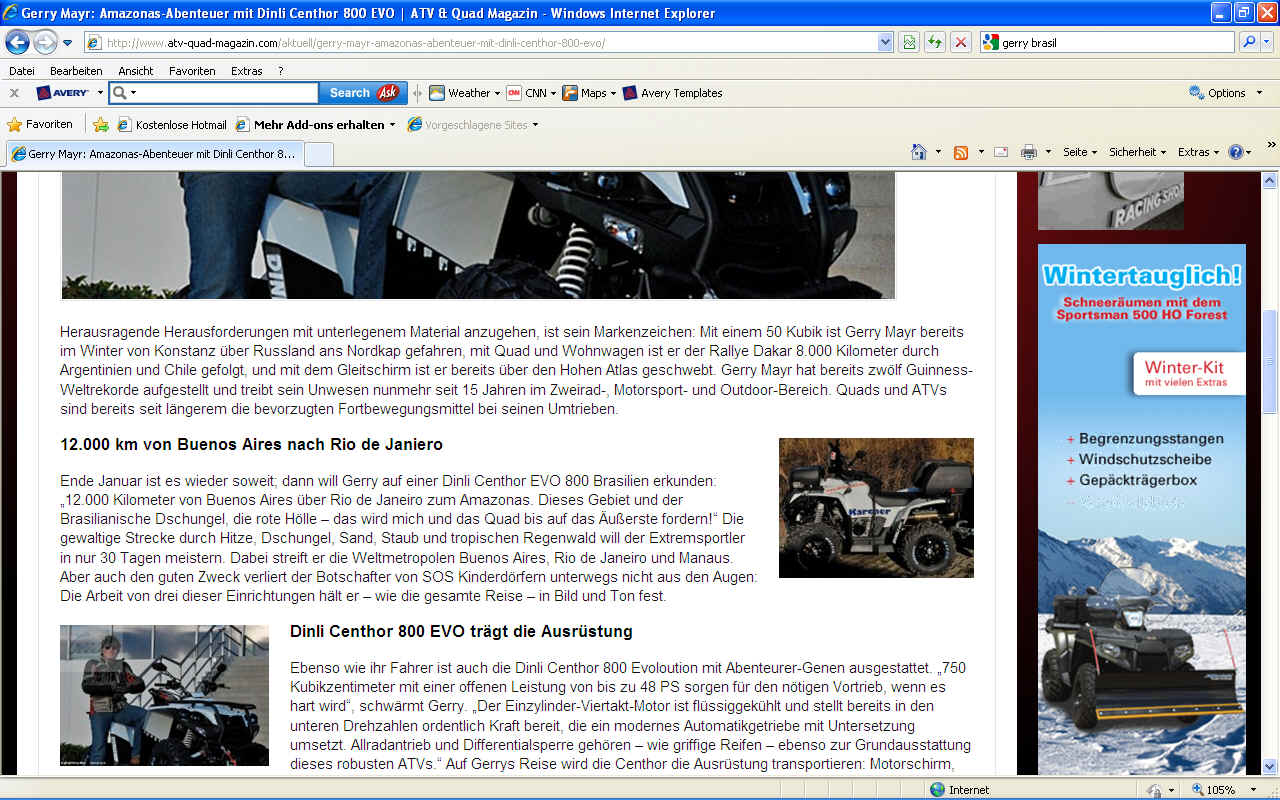The width and height of the screenshot is (1280, 800).
Task: Open the Maps toolbar button
Action: click(589, 93)
